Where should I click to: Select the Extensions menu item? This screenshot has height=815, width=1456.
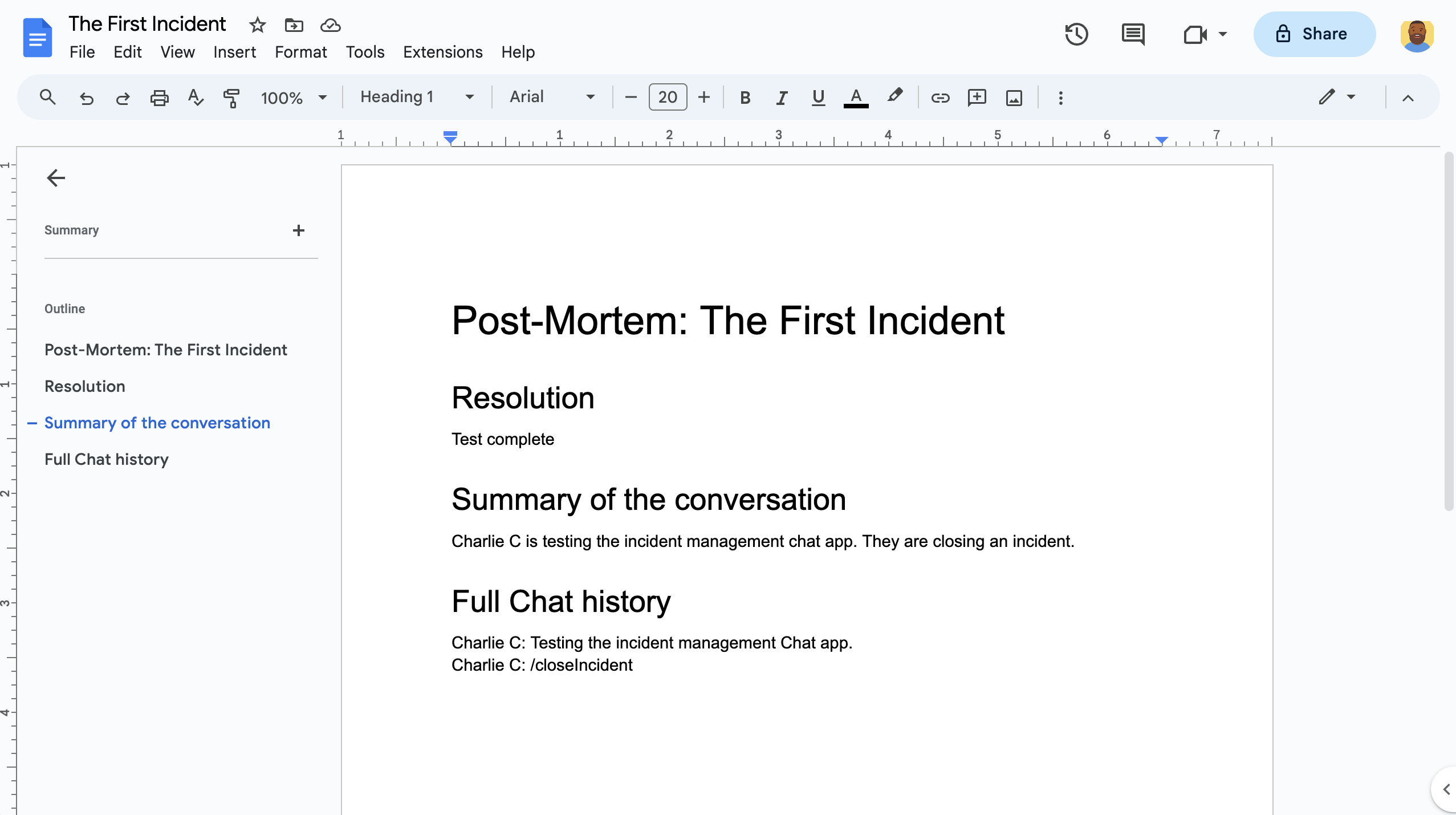(x=442, y=52)
